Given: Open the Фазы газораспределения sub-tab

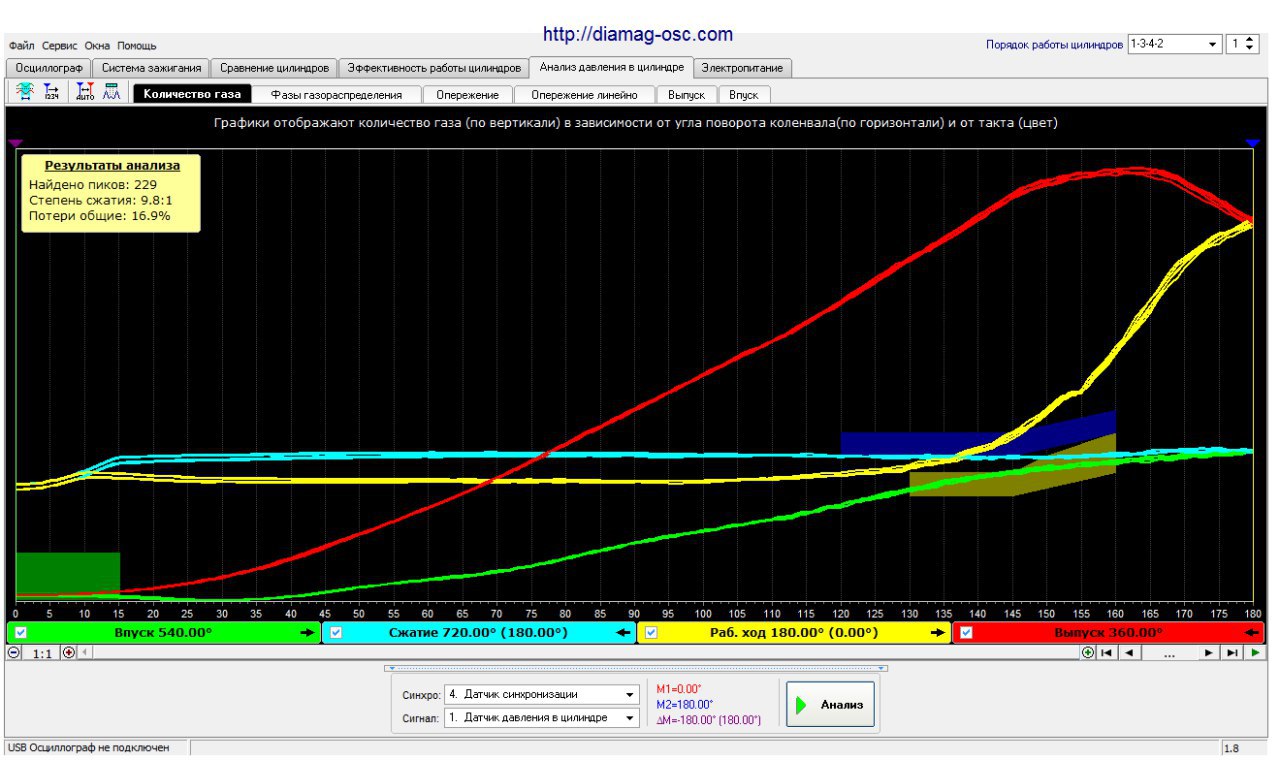Looking at the screenshot, I should pyautogui.click(x=336, y=95).
